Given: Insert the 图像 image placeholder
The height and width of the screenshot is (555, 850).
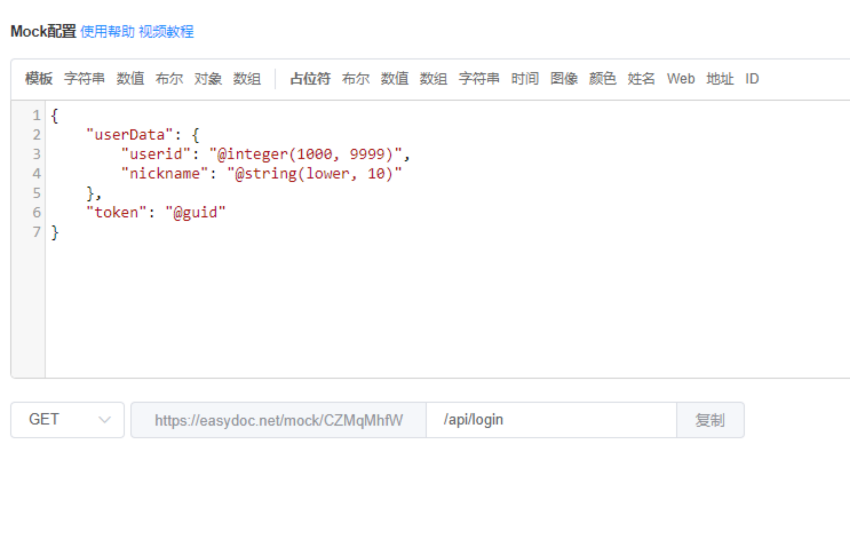Looking at the screenshot, I should [x=564, y=78].
